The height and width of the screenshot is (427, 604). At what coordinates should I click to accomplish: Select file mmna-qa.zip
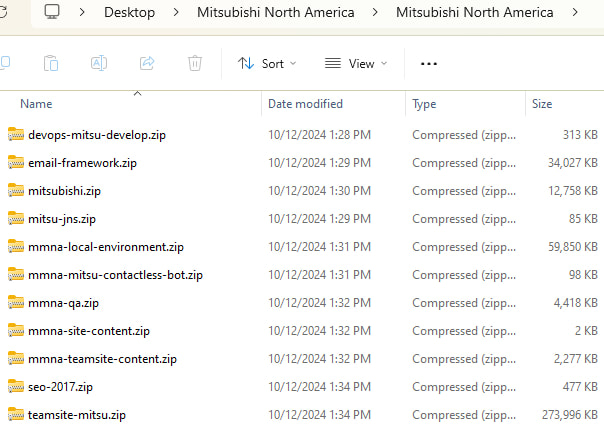click(x=64, y=303)
